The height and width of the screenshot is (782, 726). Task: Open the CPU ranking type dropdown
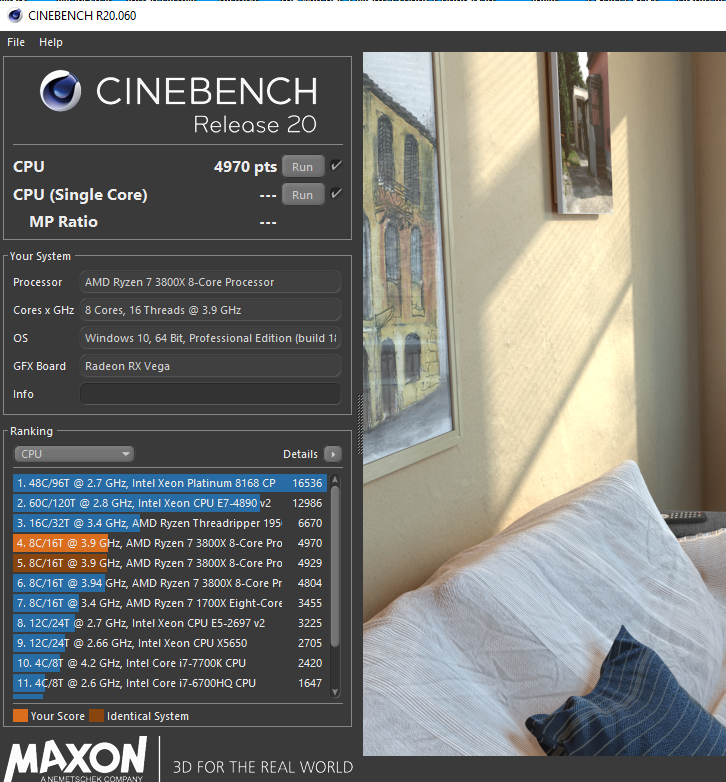(x=74, y=454)
